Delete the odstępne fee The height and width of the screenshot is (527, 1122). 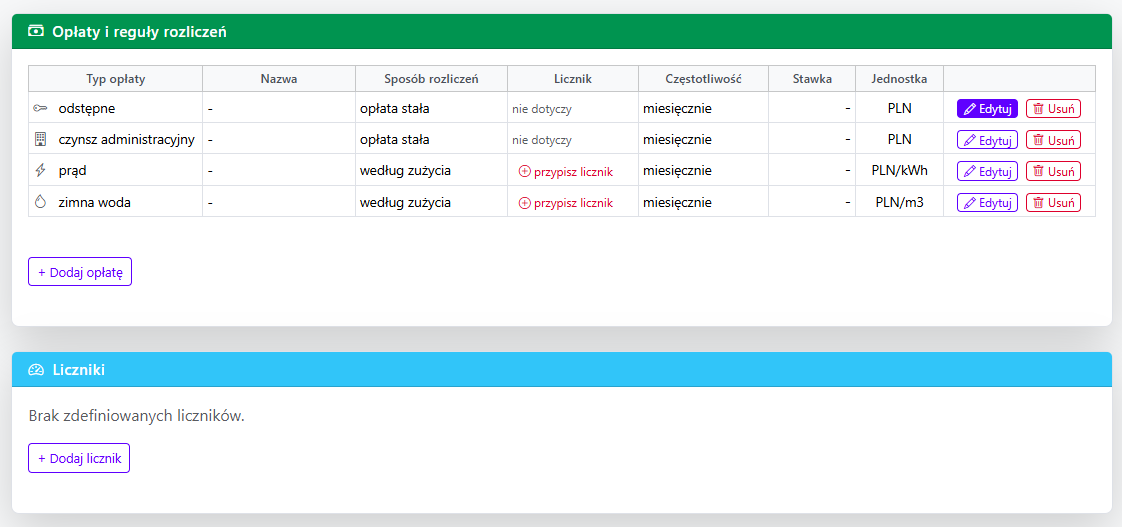point(1053,109)
